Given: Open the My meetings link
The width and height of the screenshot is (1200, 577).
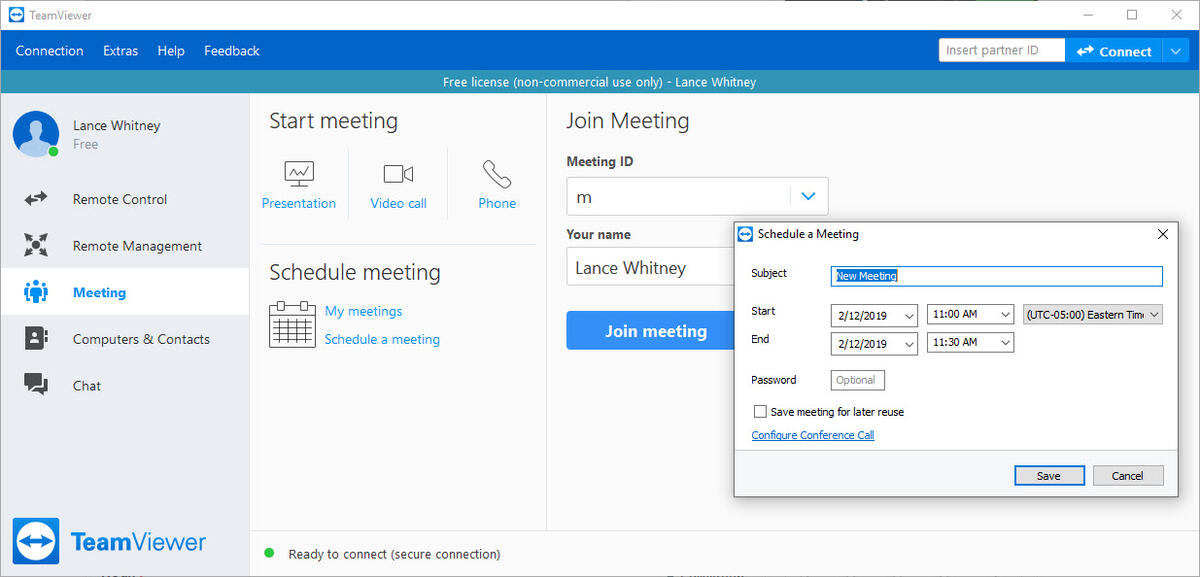Looking at the screenshot, I should [364, 311].
